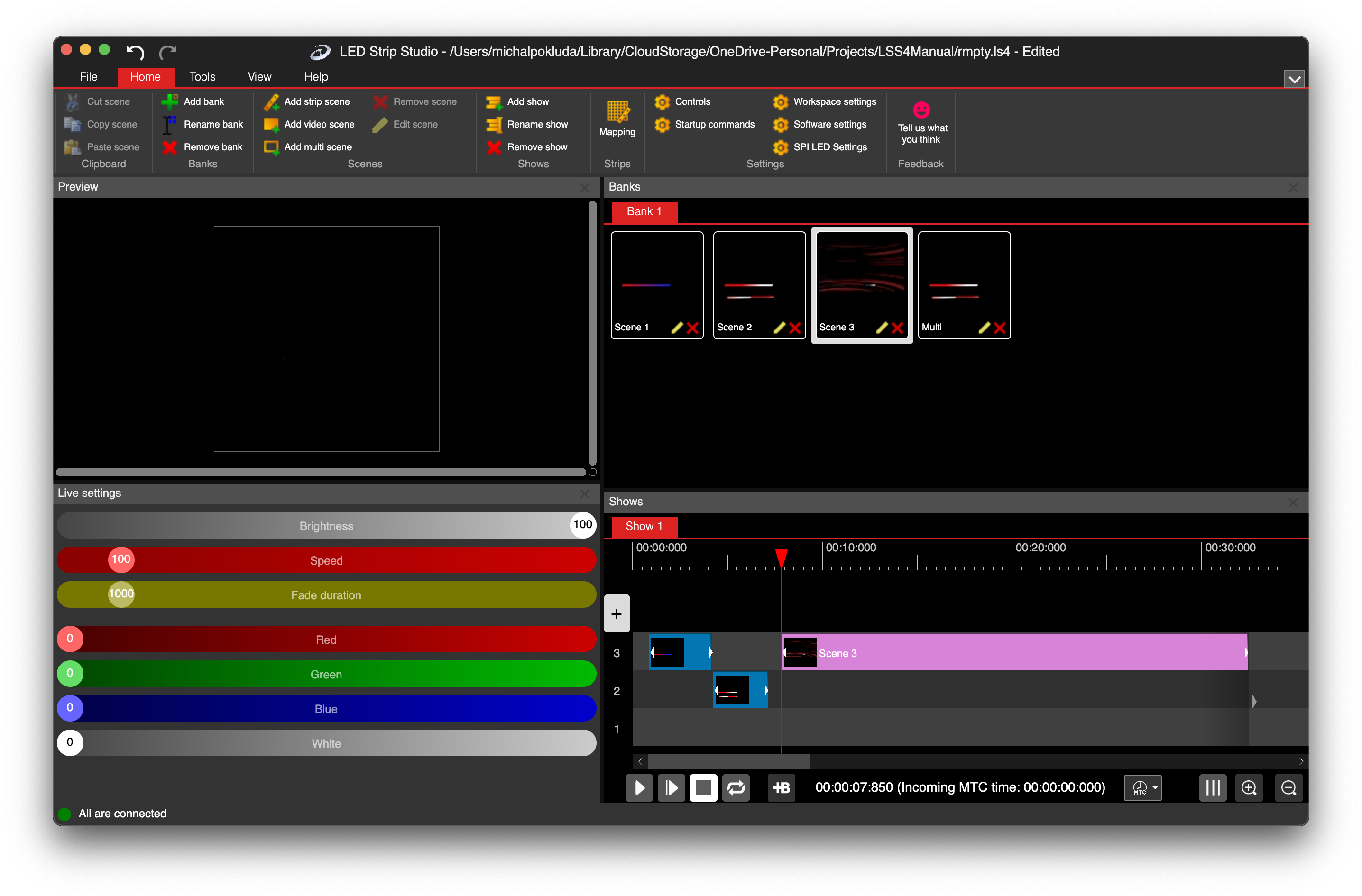Click the +B button in the show controls

[x=781, y=788]
